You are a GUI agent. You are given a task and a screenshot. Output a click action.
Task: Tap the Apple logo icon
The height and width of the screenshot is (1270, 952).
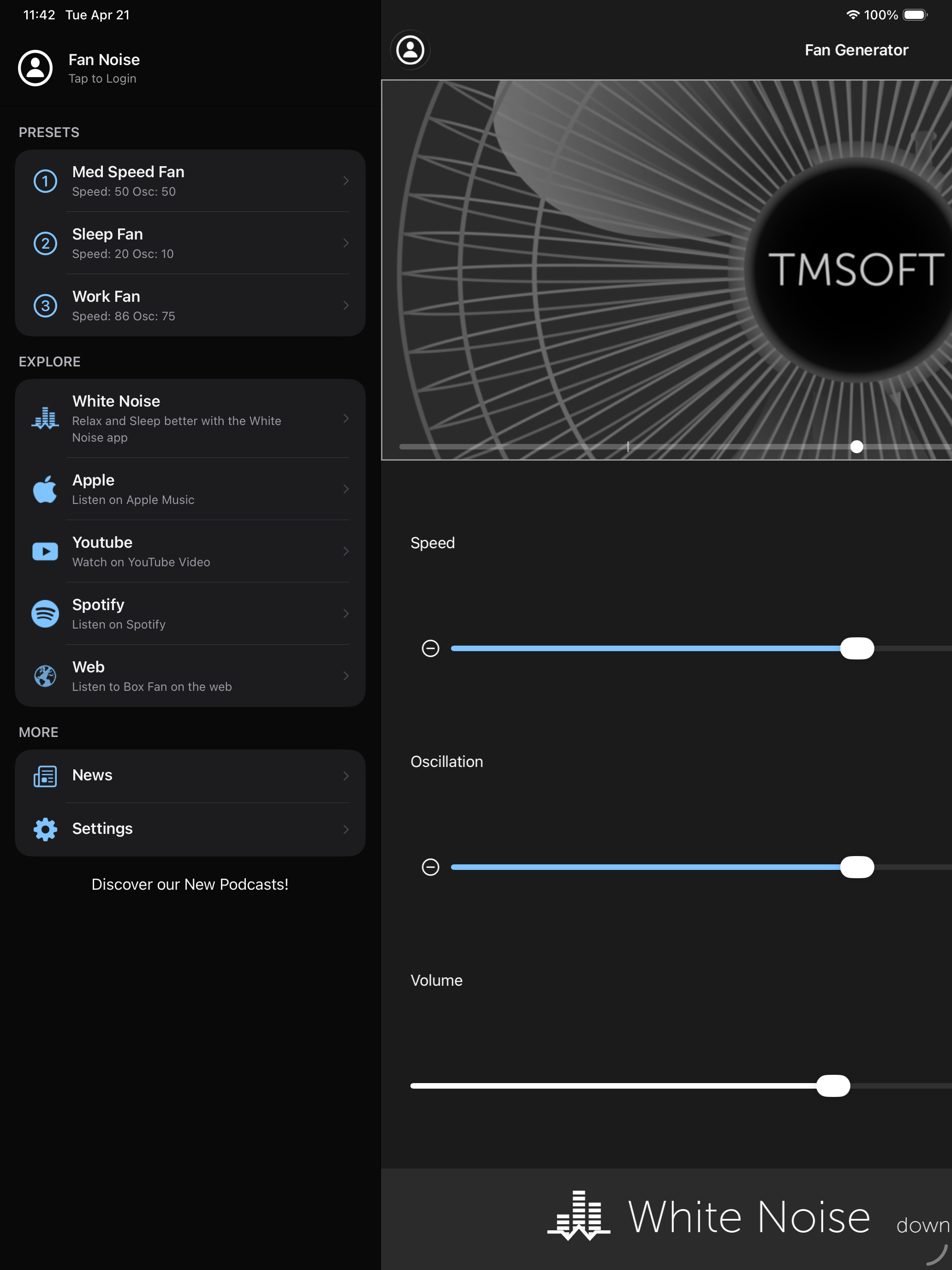[45, 489]
